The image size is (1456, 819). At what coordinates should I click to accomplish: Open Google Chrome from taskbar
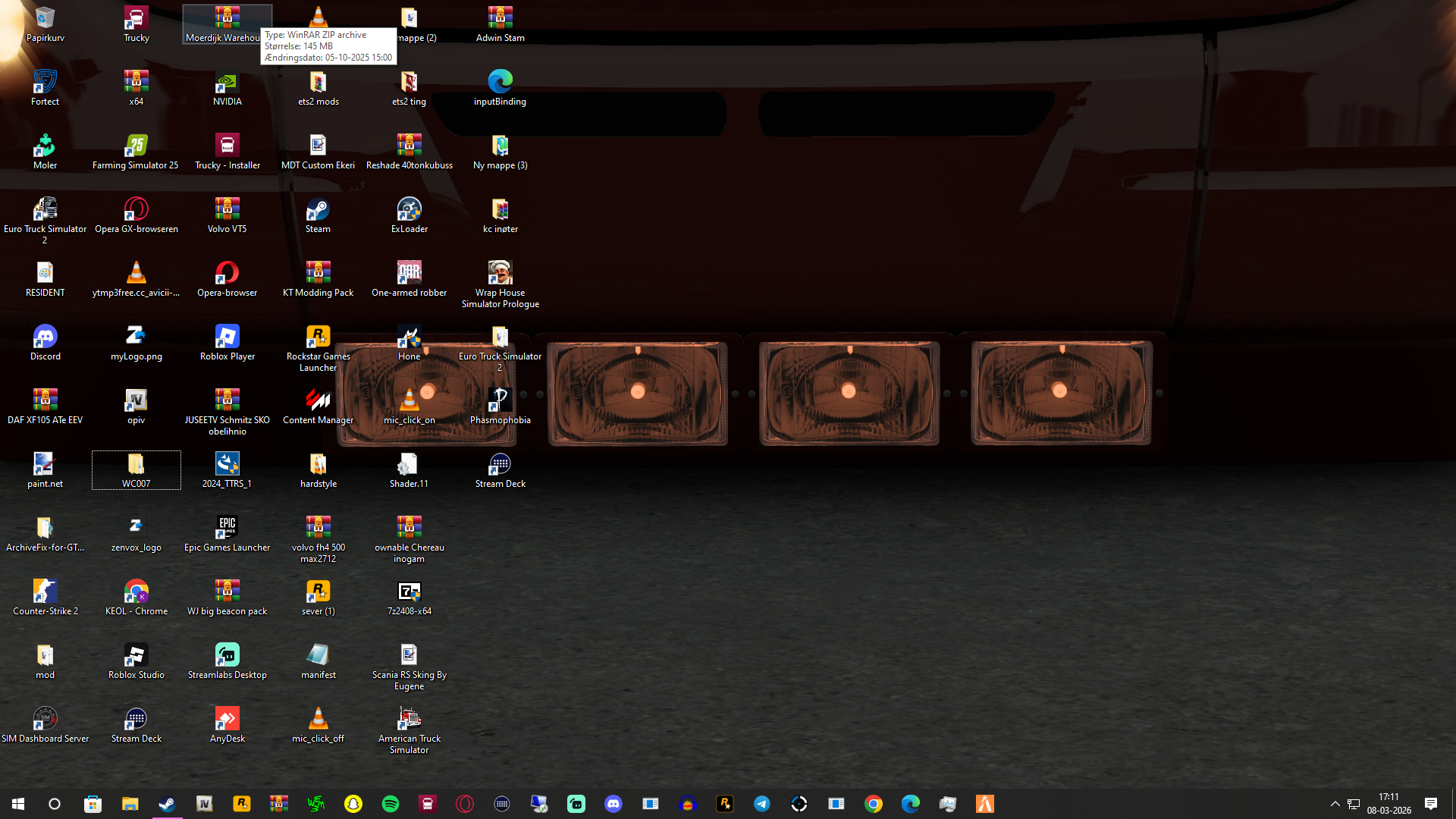click(874, 804)
